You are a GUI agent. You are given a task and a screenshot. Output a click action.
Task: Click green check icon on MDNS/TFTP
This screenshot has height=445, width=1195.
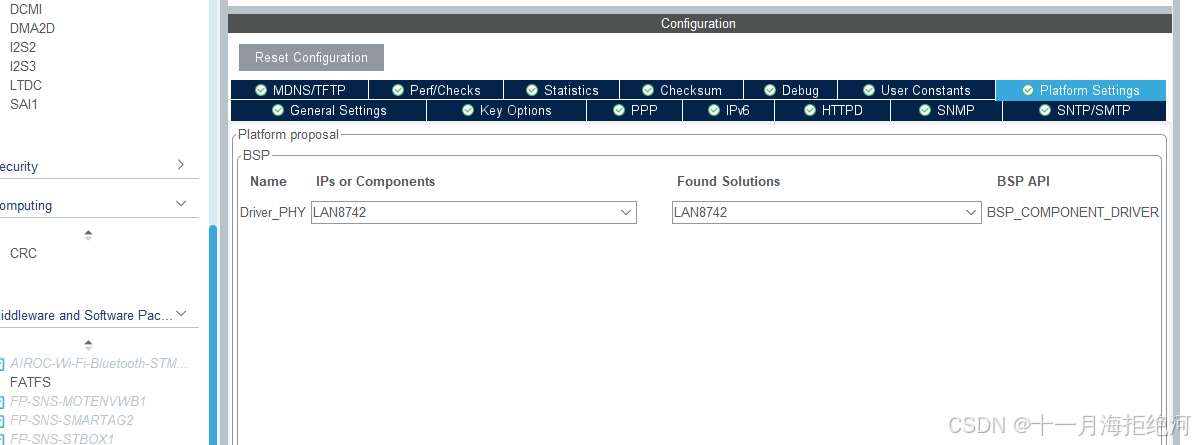pos(261,90)
